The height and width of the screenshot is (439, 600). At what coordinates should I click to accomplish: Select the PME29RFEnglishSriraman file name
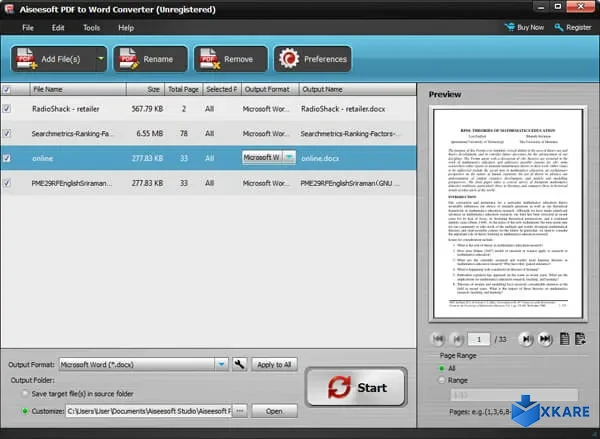(x=72, y=183)
